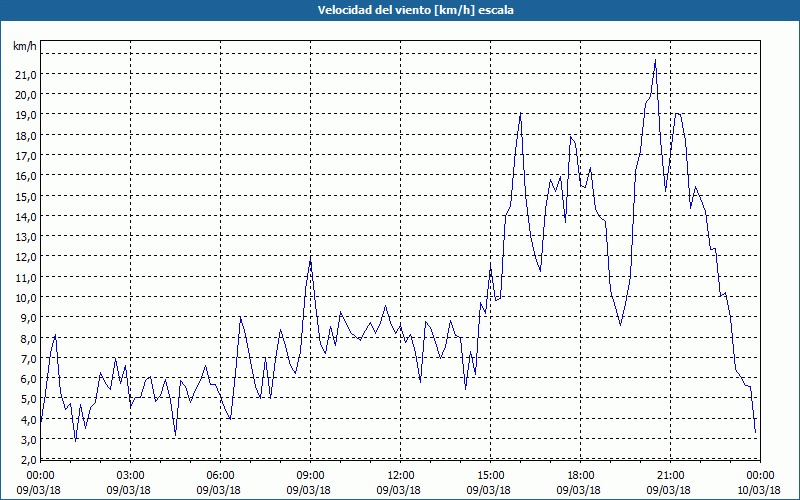Click the '4,0' y-axis label

pos(29,419)
